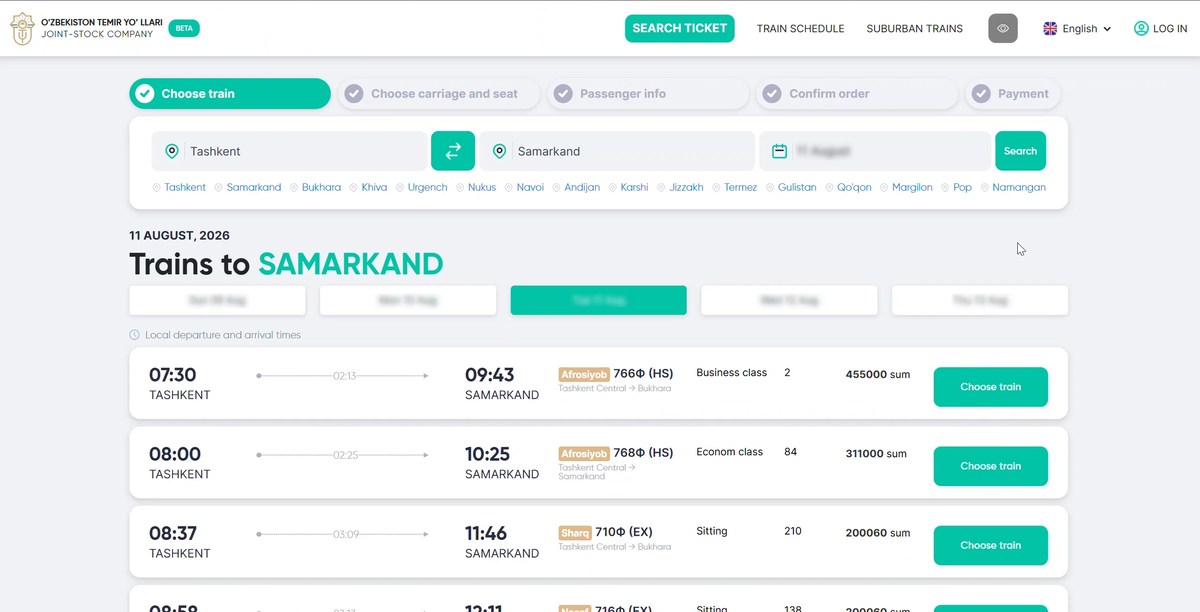Pick the Tashkent quick station link
1200x612 pixels.
(x=185, y=187)
